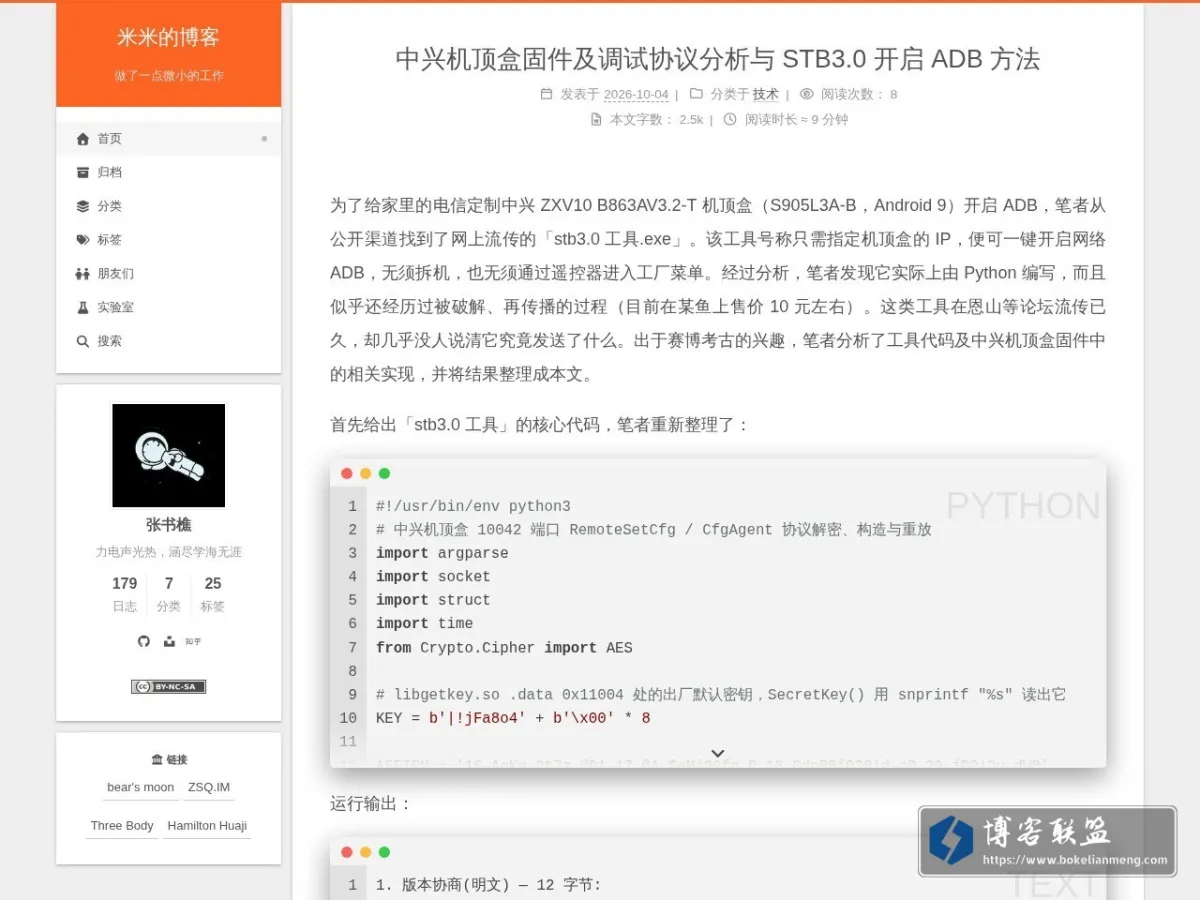Open the 博客联盟 banner link
The image size is (1200, 900).
1047,841
